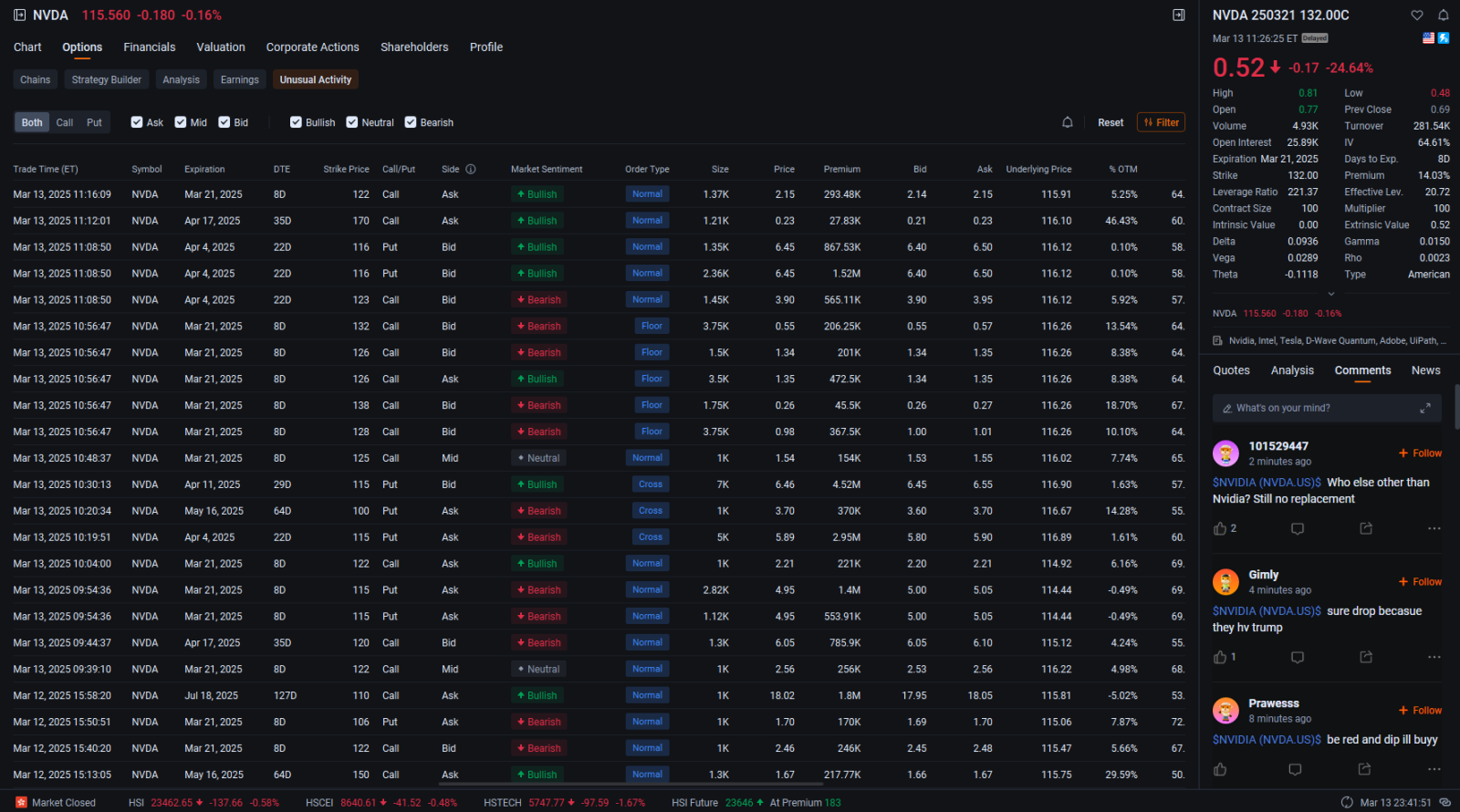Click the sidebar layout icon beside NVDA
1460x812 pixels.
click(20, 16)
